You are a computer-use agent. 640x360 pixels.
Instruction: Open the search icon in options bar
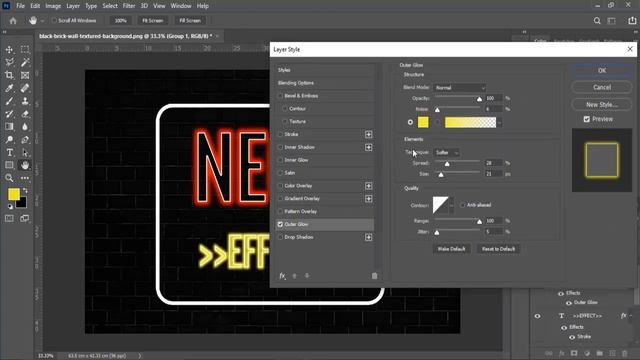pos(597,20)
